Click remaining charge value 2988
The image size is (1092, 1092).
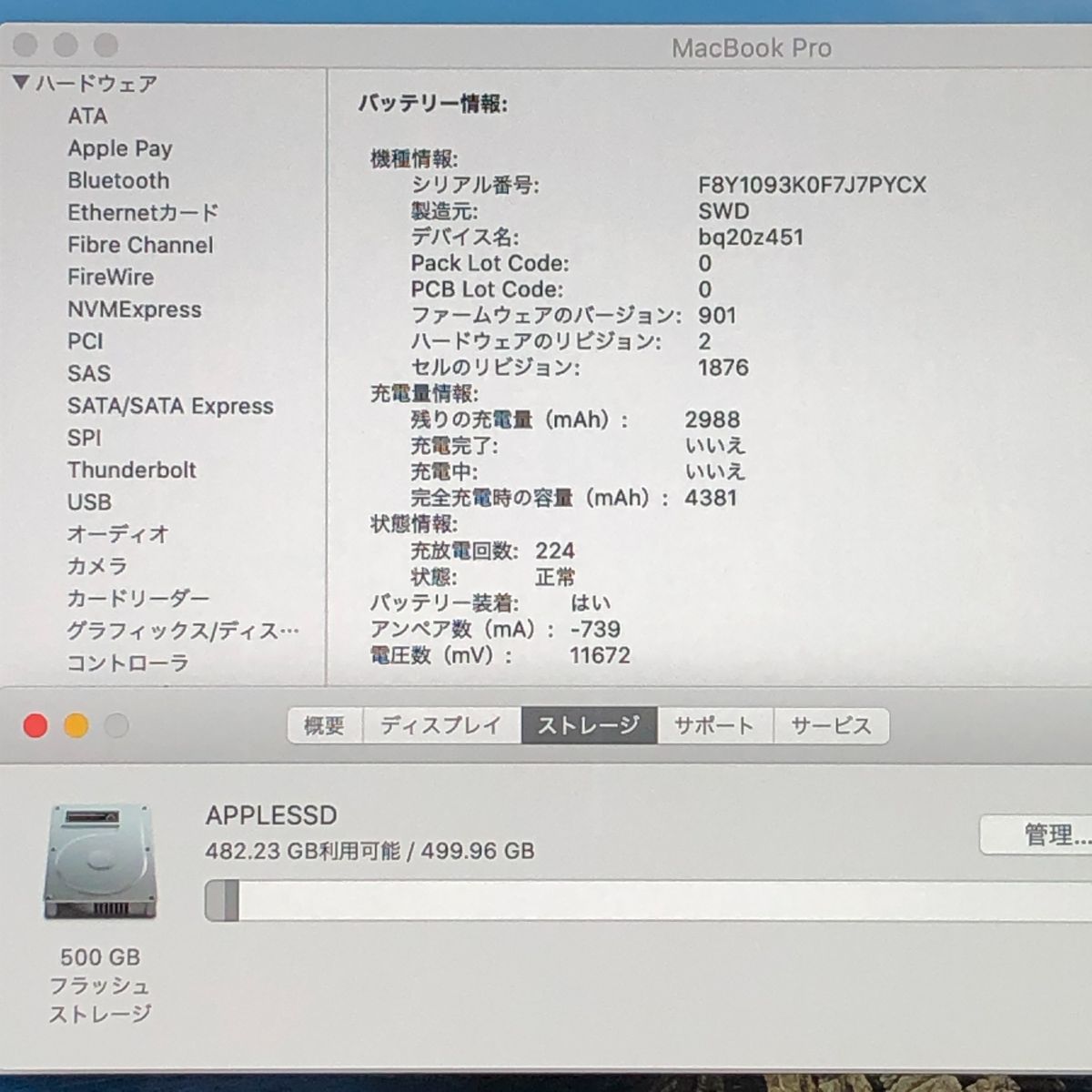713,420
